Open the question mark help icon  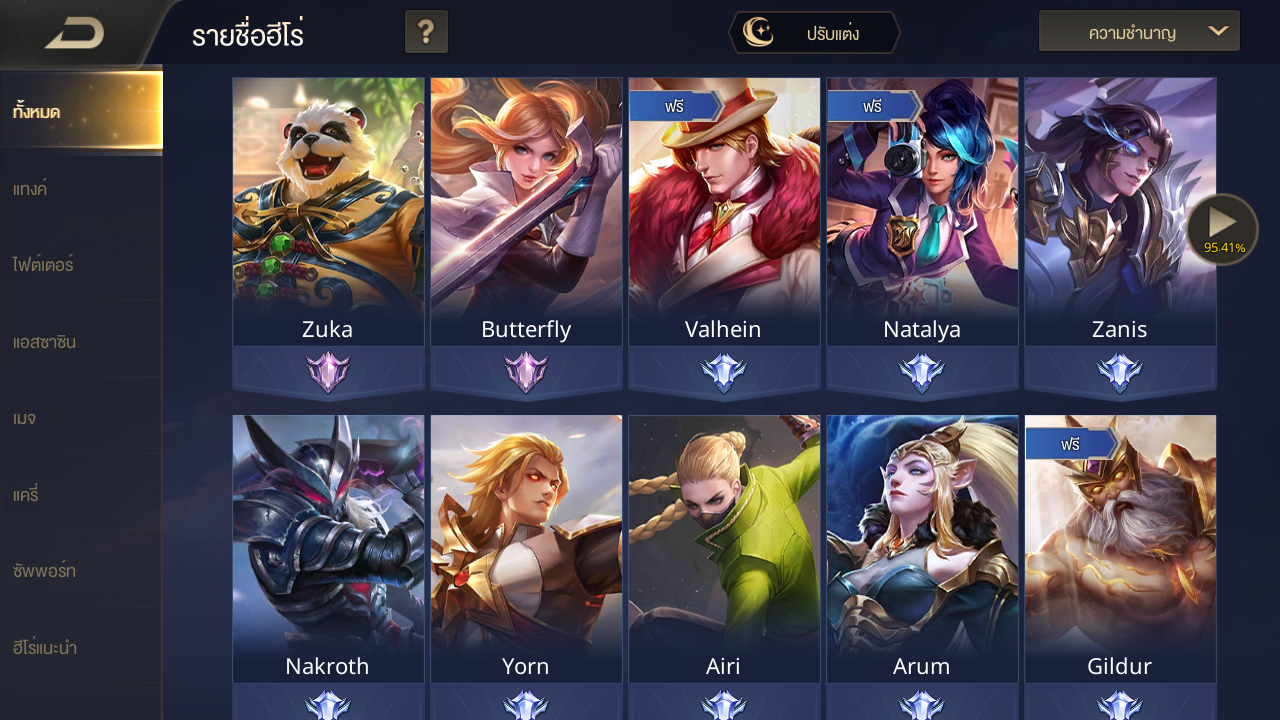426,32
